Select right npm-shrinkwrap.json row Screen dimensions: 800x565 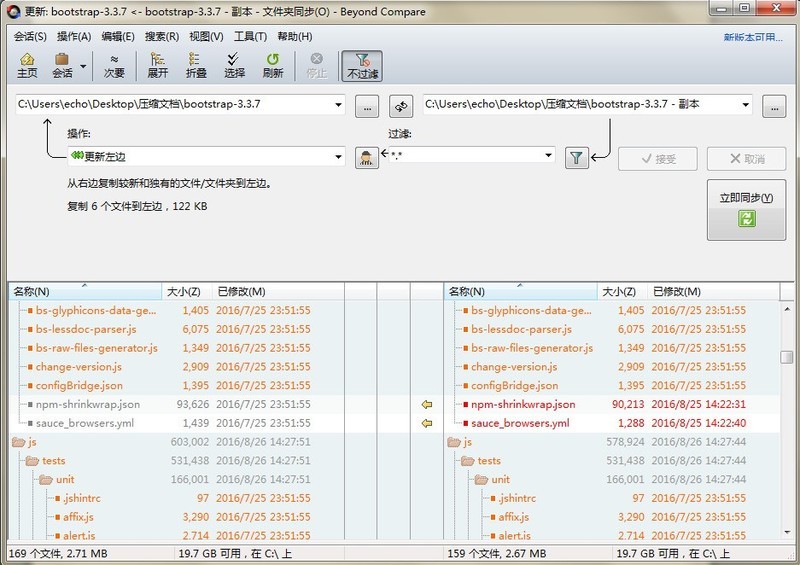612,404
